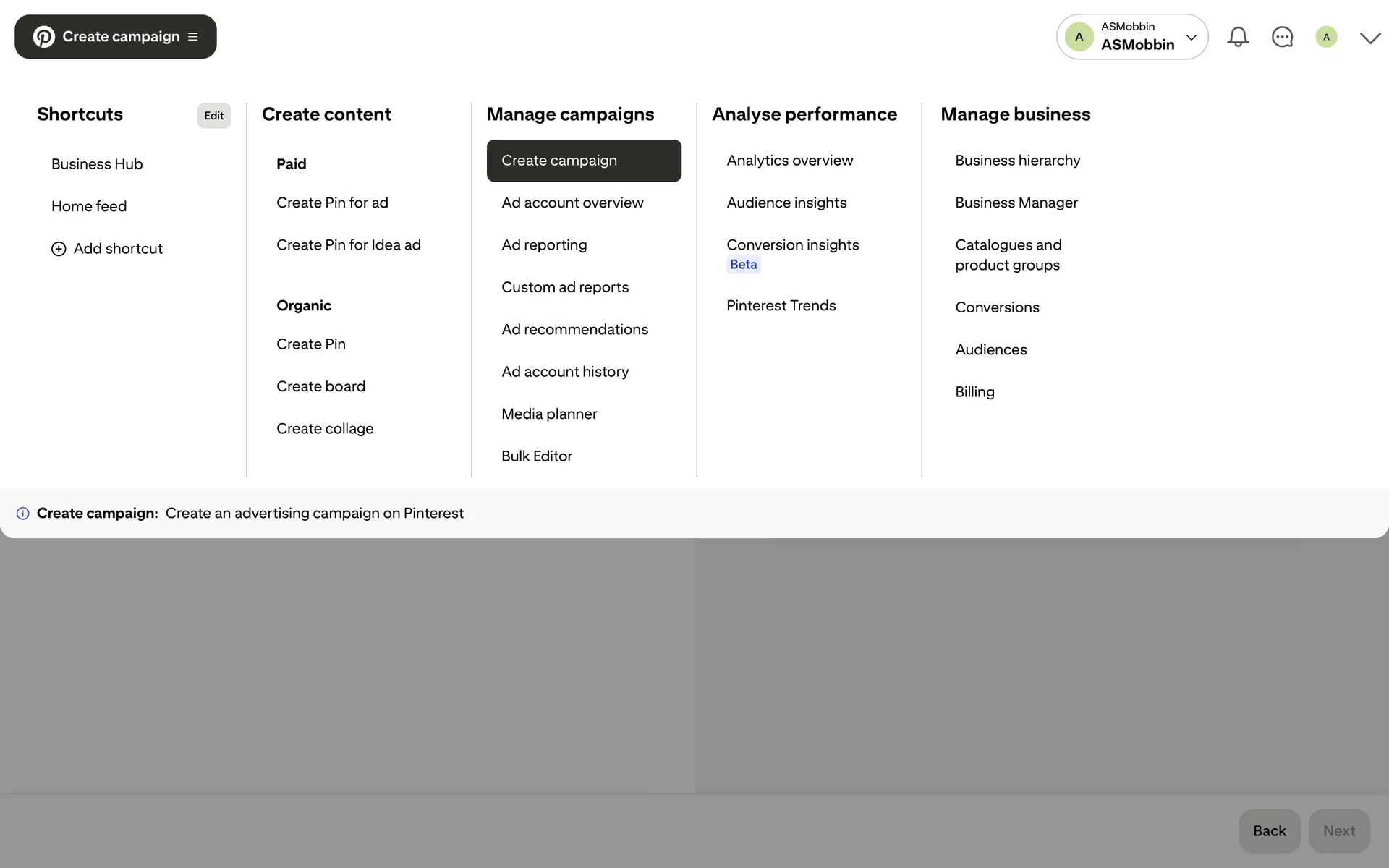Go to Conversion insights Beta
This screenshot has height=868, width=1389.
[x=792, y=254]
